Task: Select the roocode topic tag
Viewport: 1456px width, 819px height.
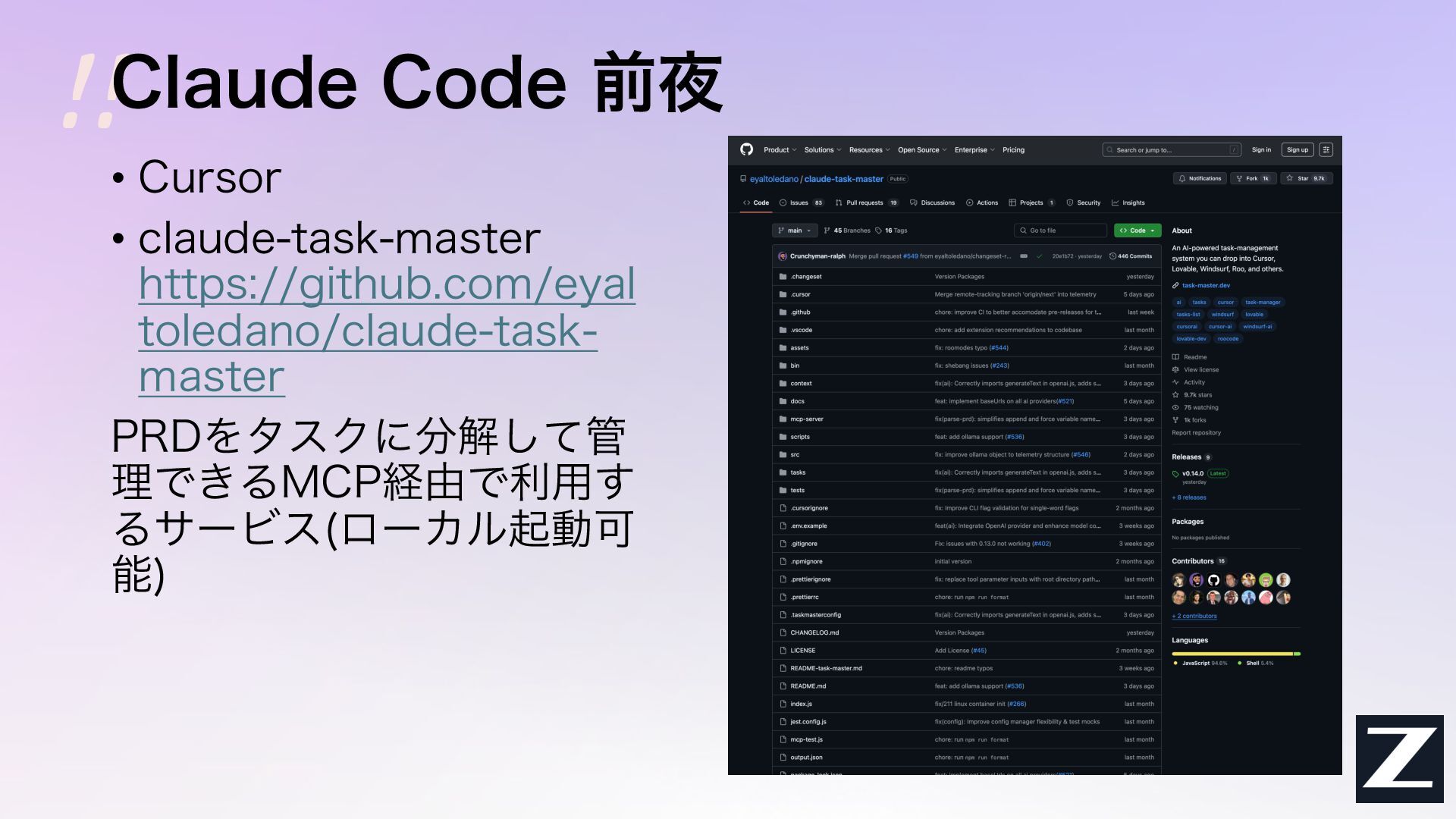Action: pyautogui.click(x=1228, y=339)
